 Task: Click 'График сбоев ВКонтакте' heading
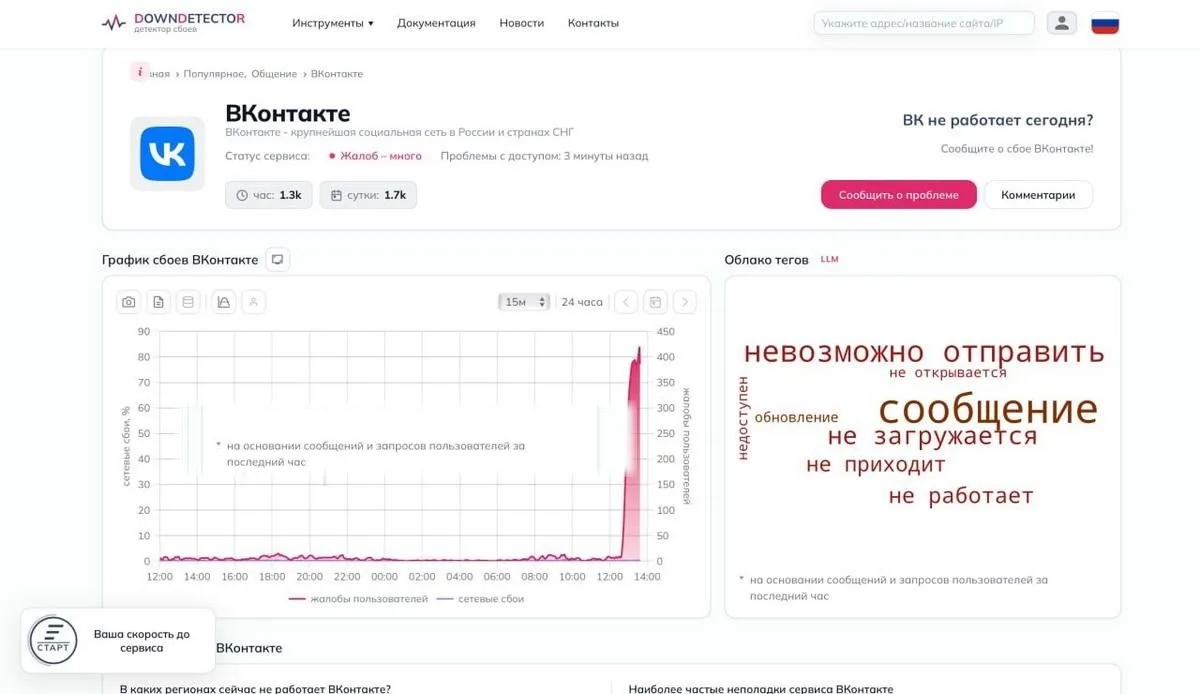coord(180,260)
